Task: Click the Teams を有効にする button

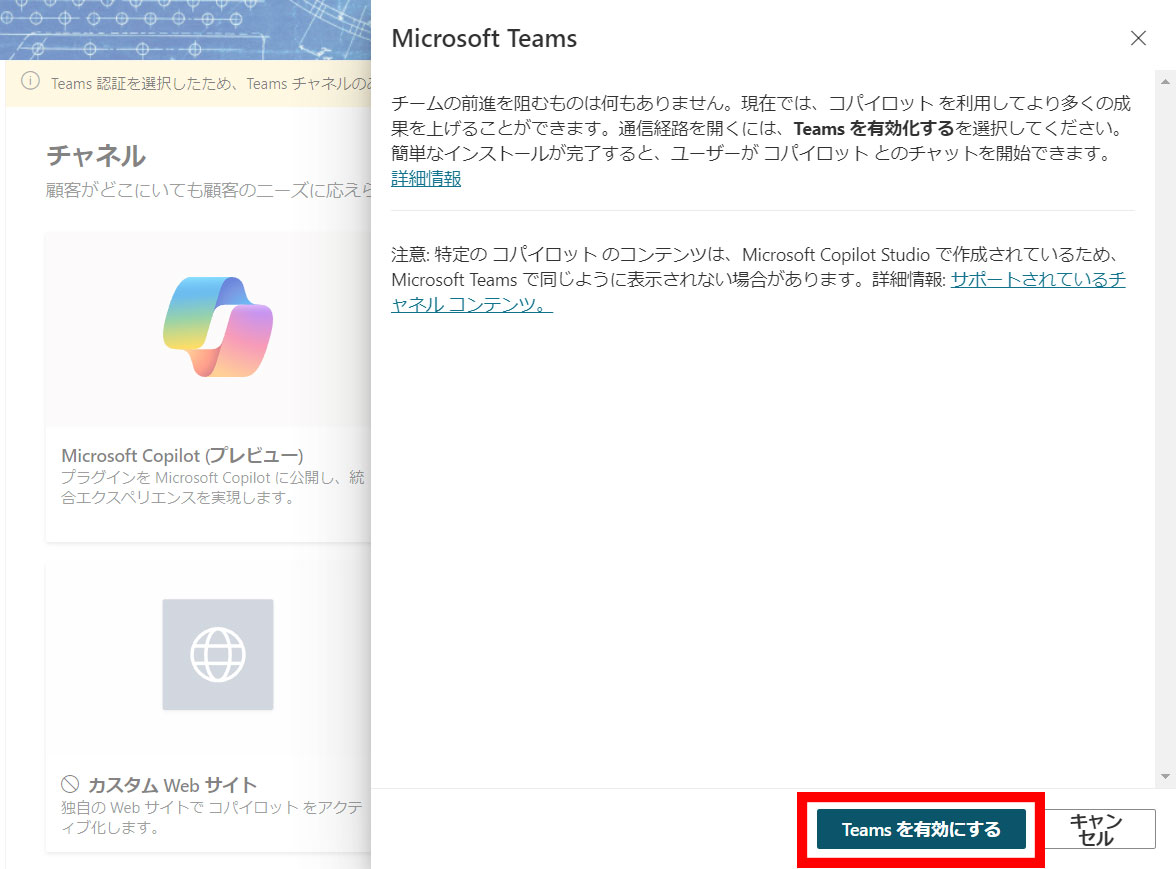Action: (x=920, y=829)
